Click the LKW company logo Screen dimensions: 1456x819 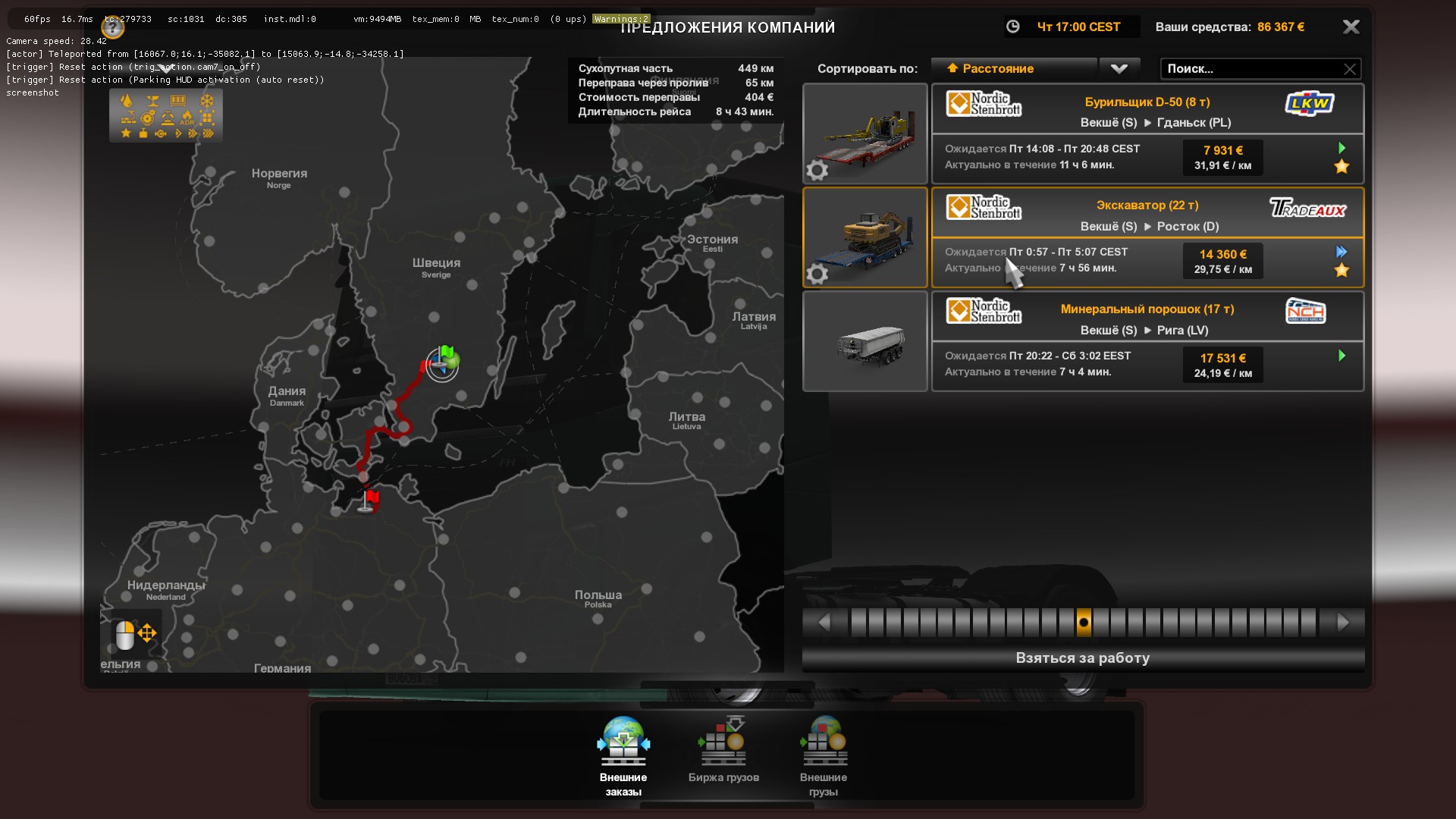1310,103
